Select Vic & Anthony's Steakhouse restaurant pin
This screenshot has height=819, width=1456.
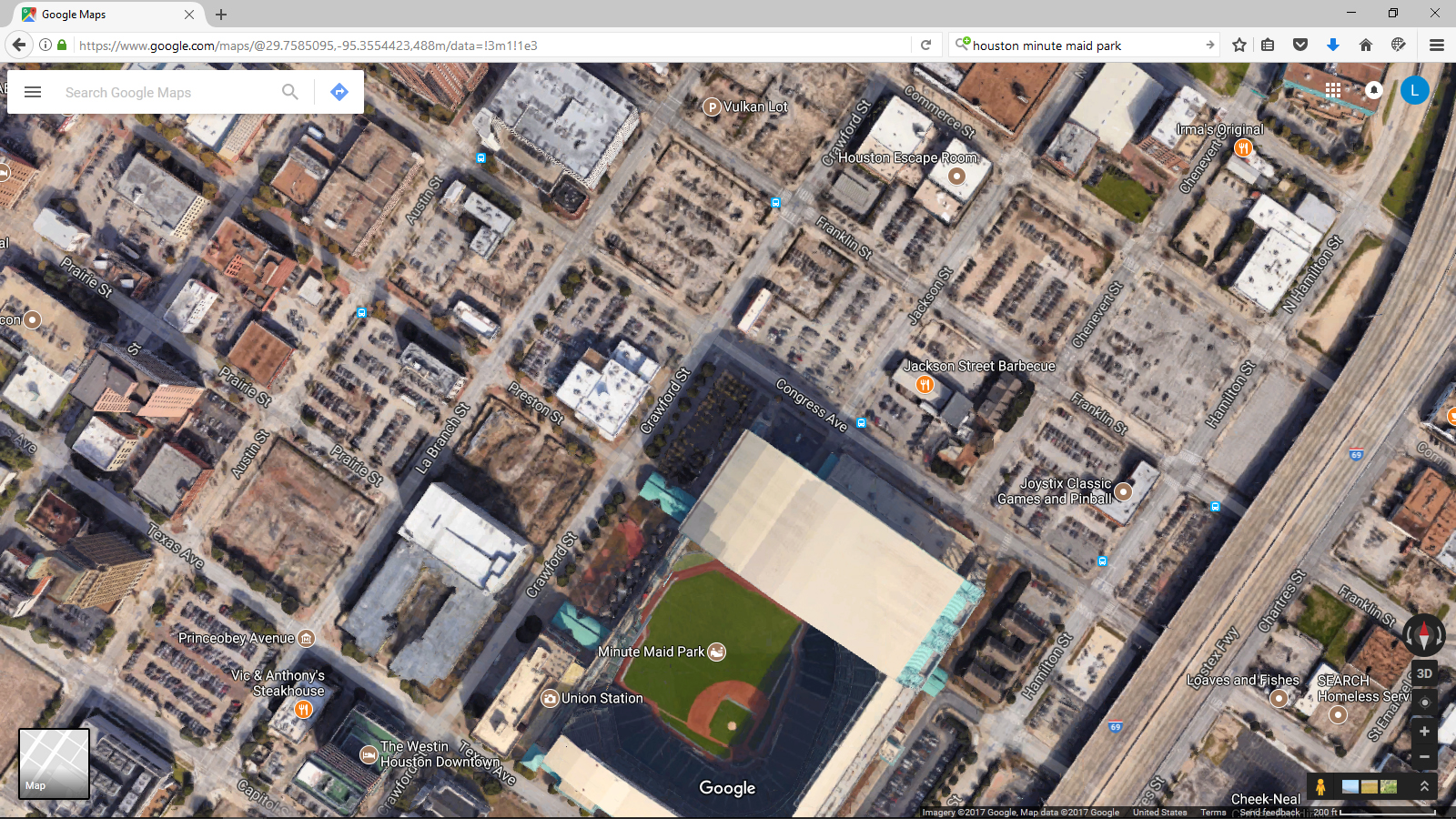pos(304,708)
